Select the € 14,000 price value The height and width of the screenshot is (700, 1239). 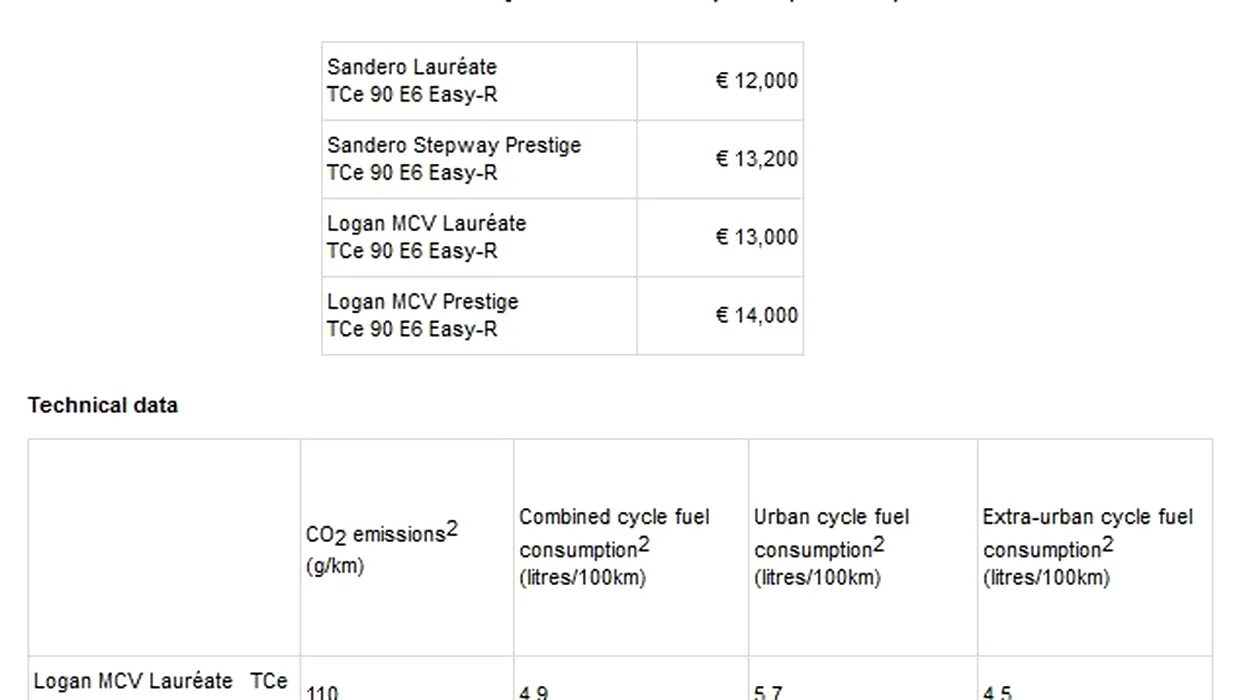[x=756, y=315]
